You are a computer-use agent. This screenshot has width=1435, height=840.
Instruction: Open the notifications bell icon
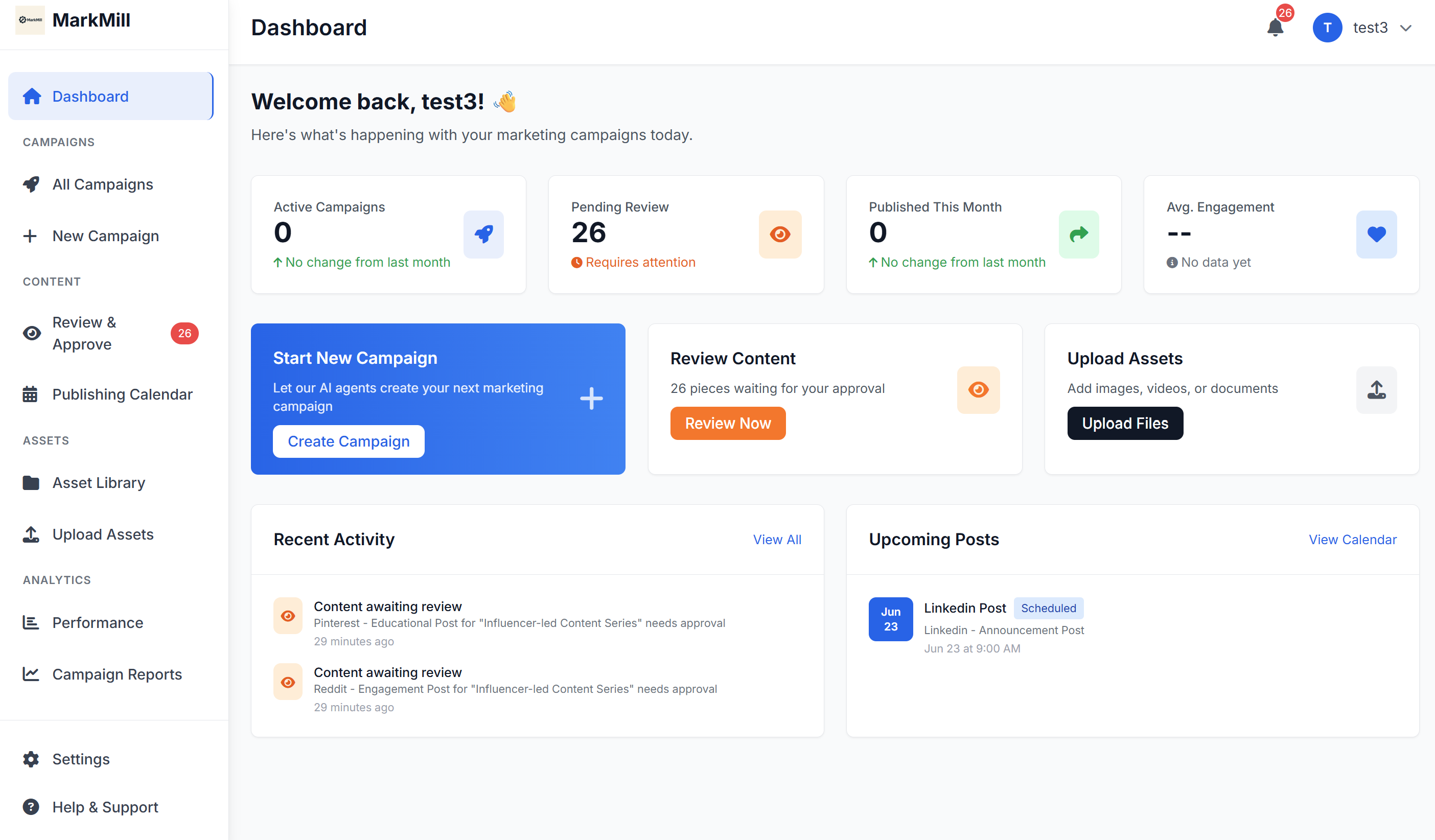click(1276, 27)
